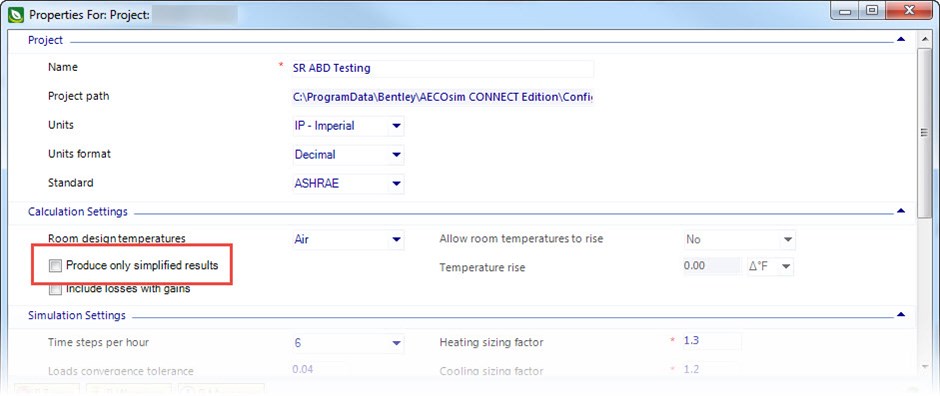Screen dimensions: 940x396
Task: Click the Temperature rise value field
Action: click(712, 265)
